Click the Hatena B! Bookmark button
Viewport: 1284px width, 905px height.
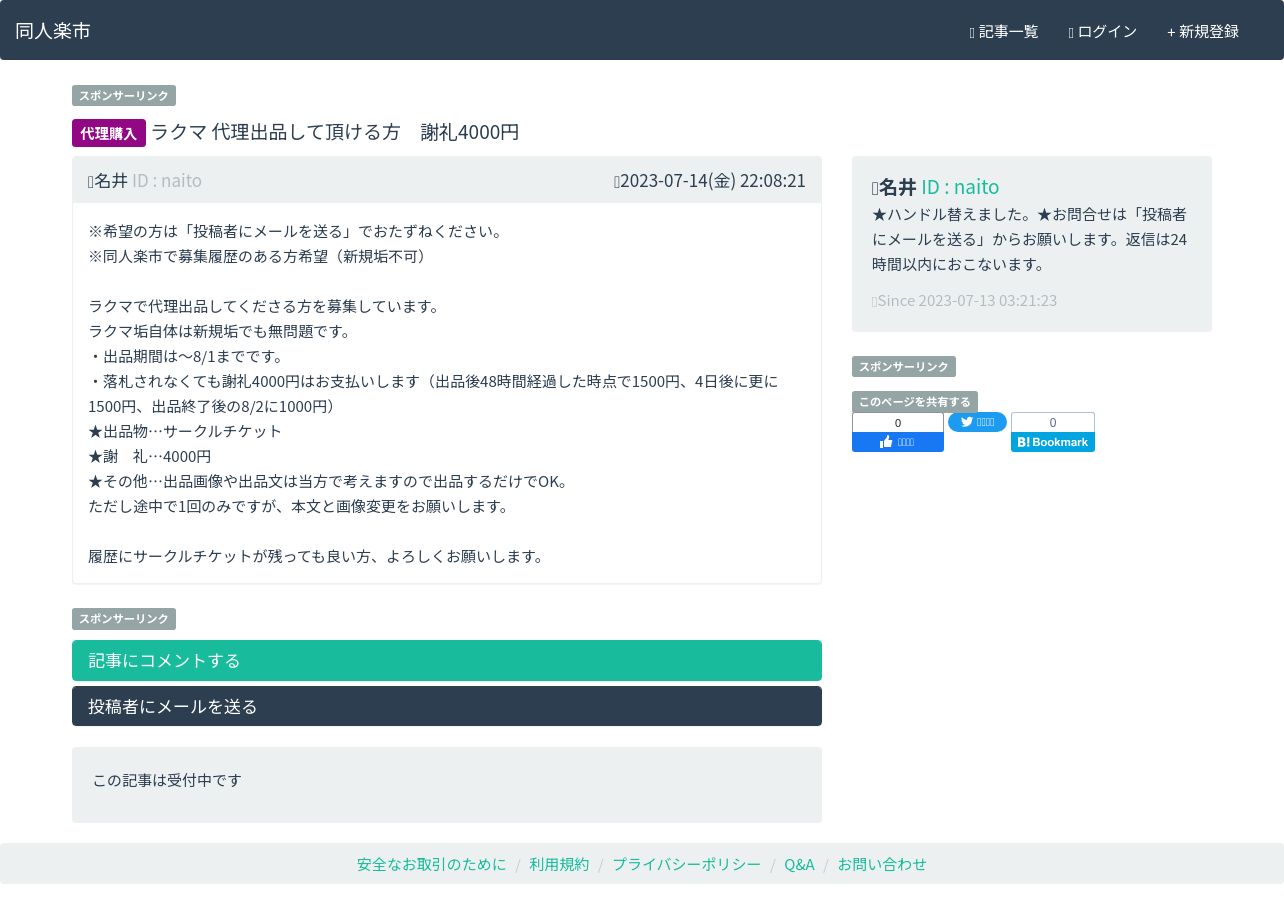1053,442
